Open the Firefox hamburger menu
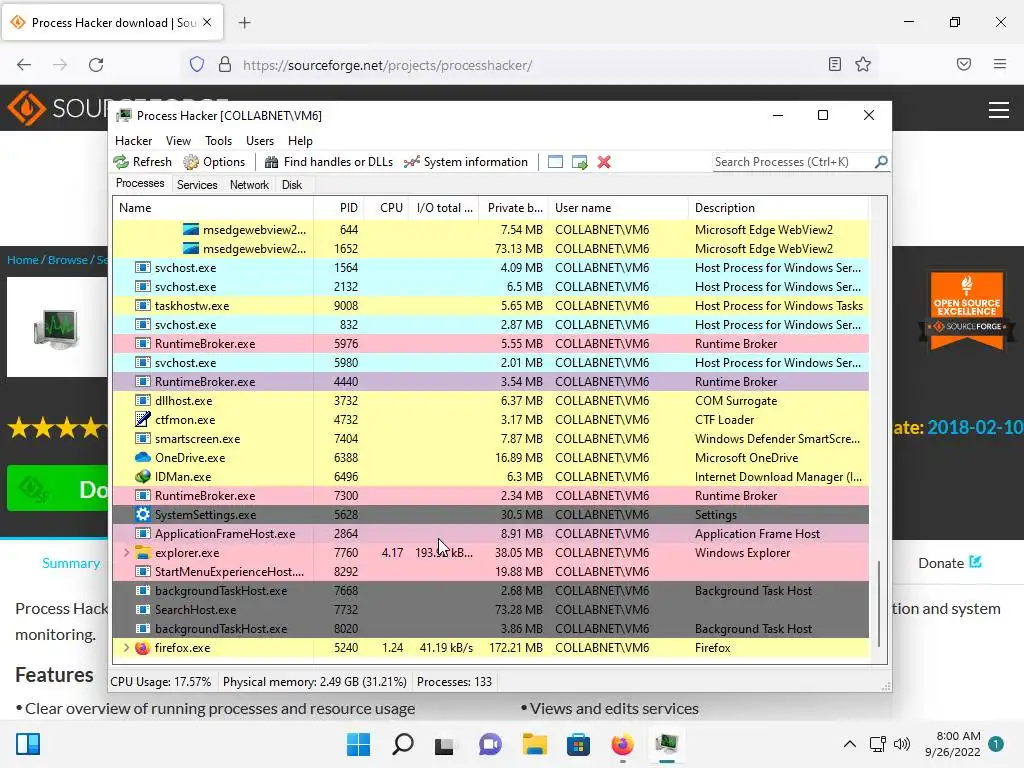 [1000, 64]
